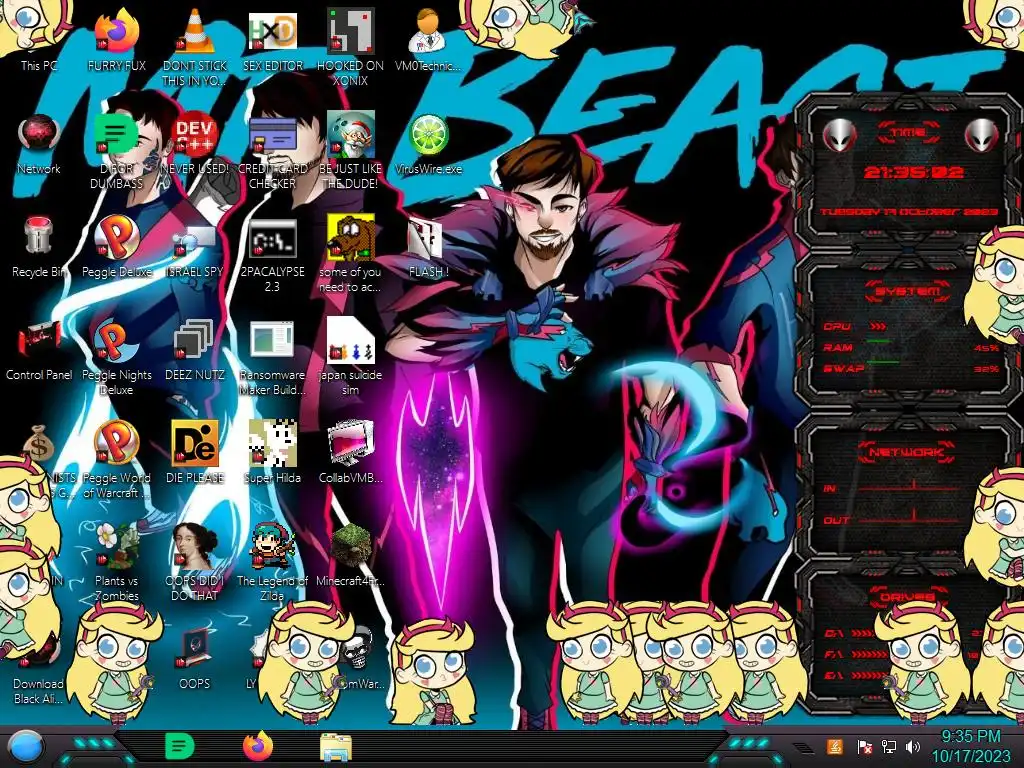Click the left alien head widget emblem

839,135
